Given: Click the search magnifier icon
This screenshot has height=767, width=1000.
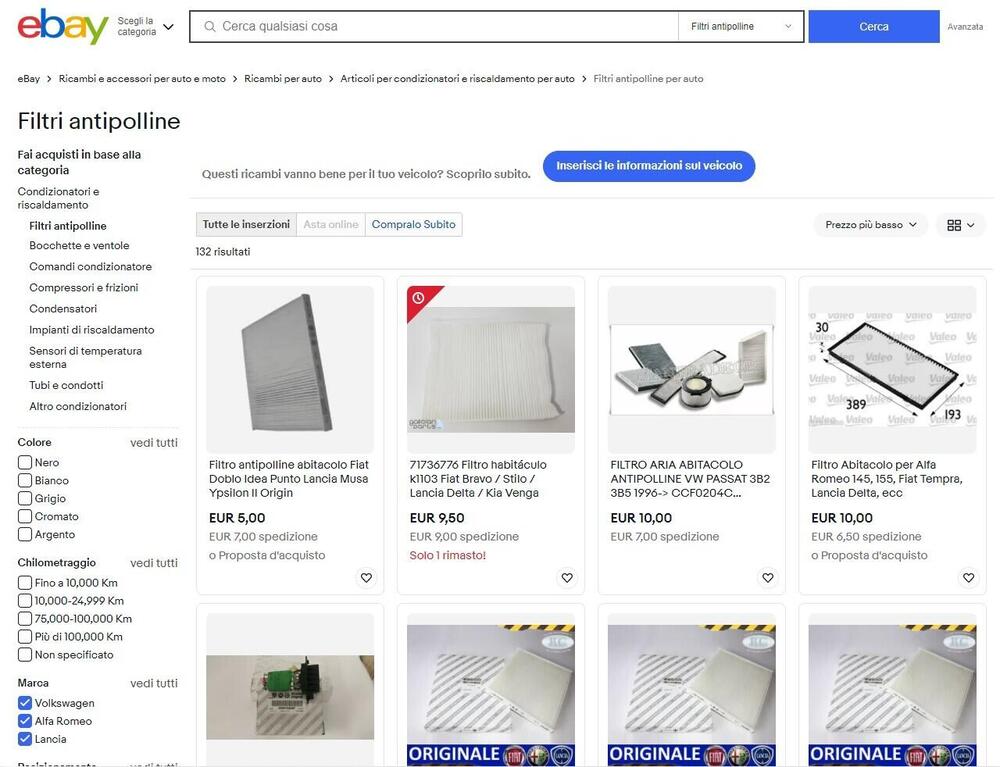Looking at the screenshot, I should (x=209, y=26).
